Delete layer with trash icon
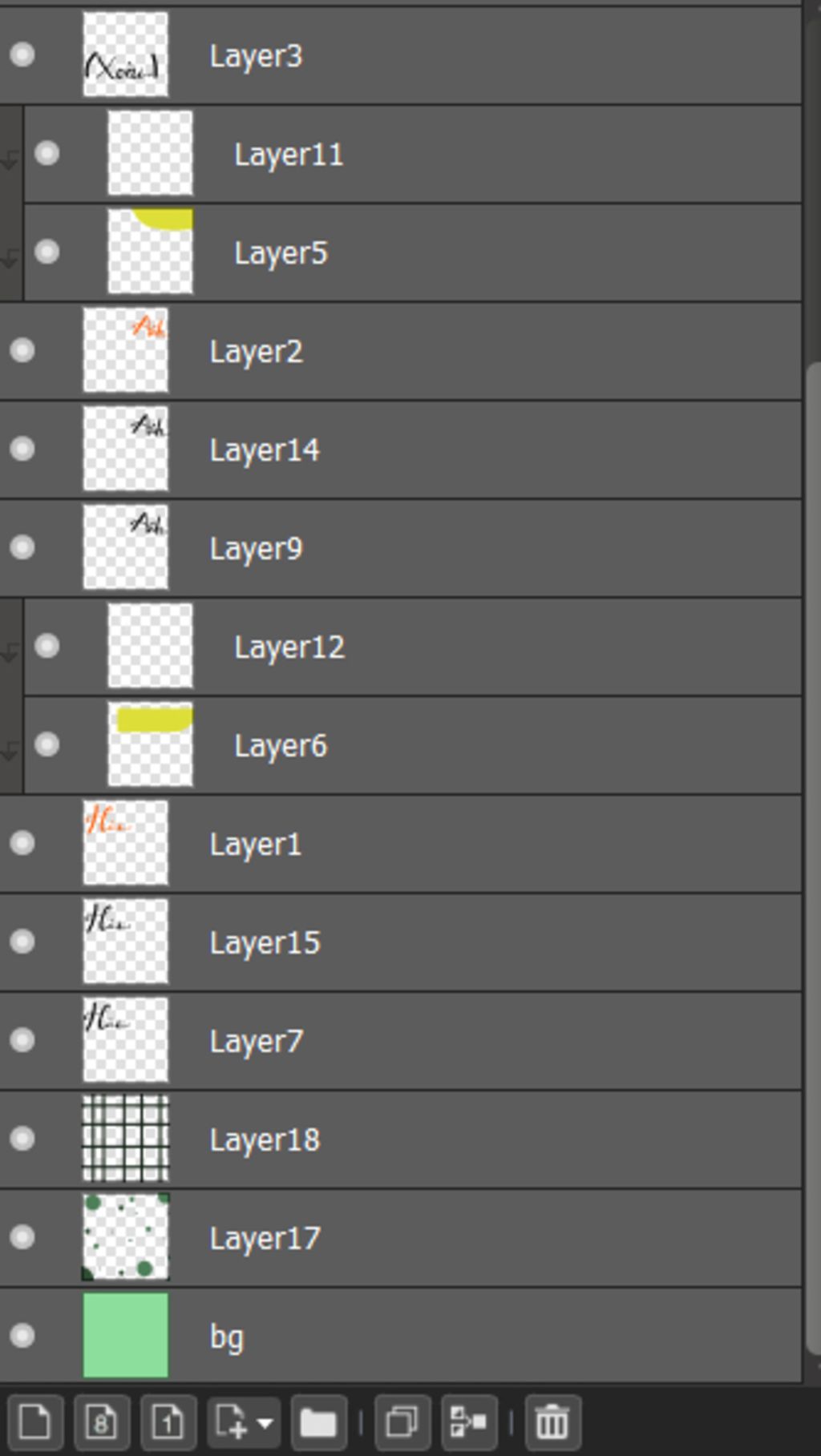The width and height of the screenshot is (821, 1456). pyautogui.click(x=552, y=1422)
